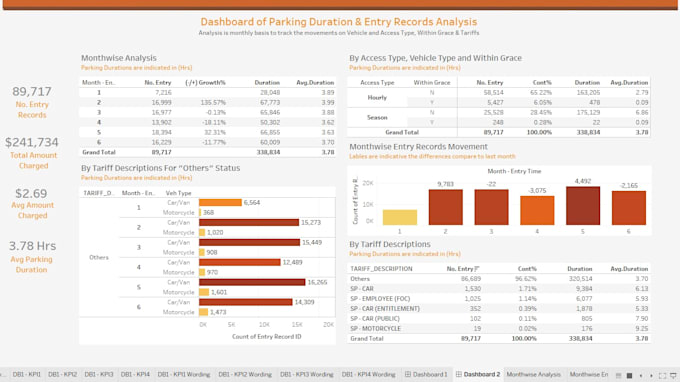Open the DB1 - KPI3 Wording tab
The width and height of the screenshot is (680, 382).
pos(307,374)
